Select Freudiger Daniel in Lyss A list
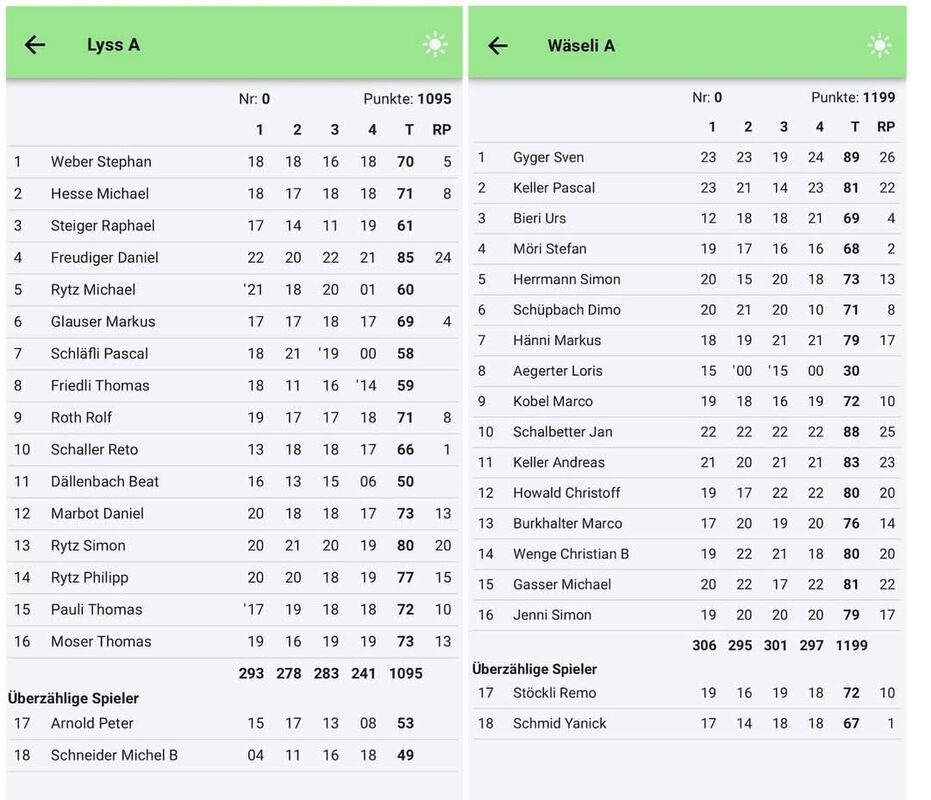The width and height of the screenshot is (931, 800). 104,258
